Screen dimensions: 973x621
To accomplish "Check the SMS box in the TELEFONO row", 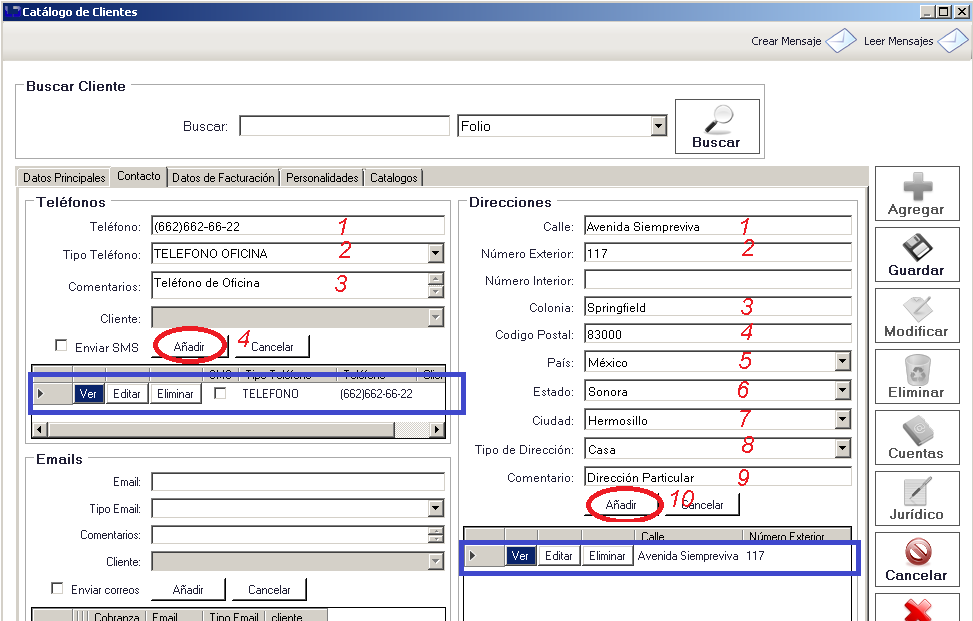I will point(220,393).
